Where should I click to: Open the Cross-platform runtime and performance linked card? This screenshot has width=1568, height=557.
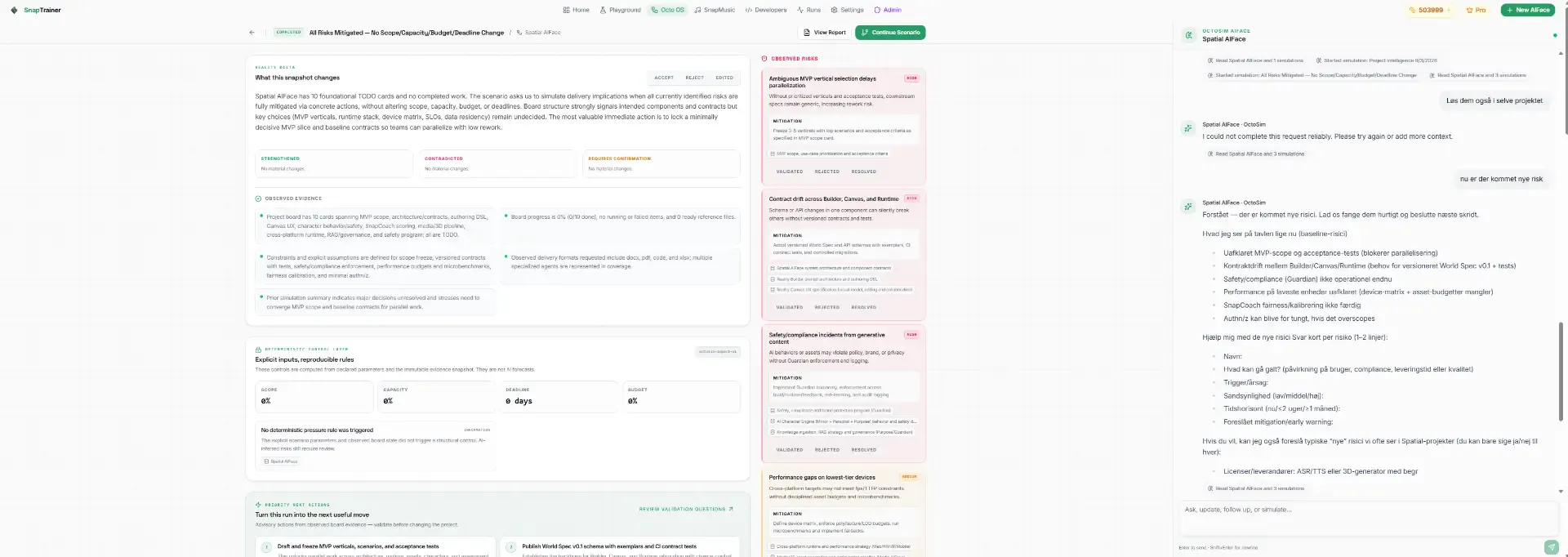[x=841, y=546]
